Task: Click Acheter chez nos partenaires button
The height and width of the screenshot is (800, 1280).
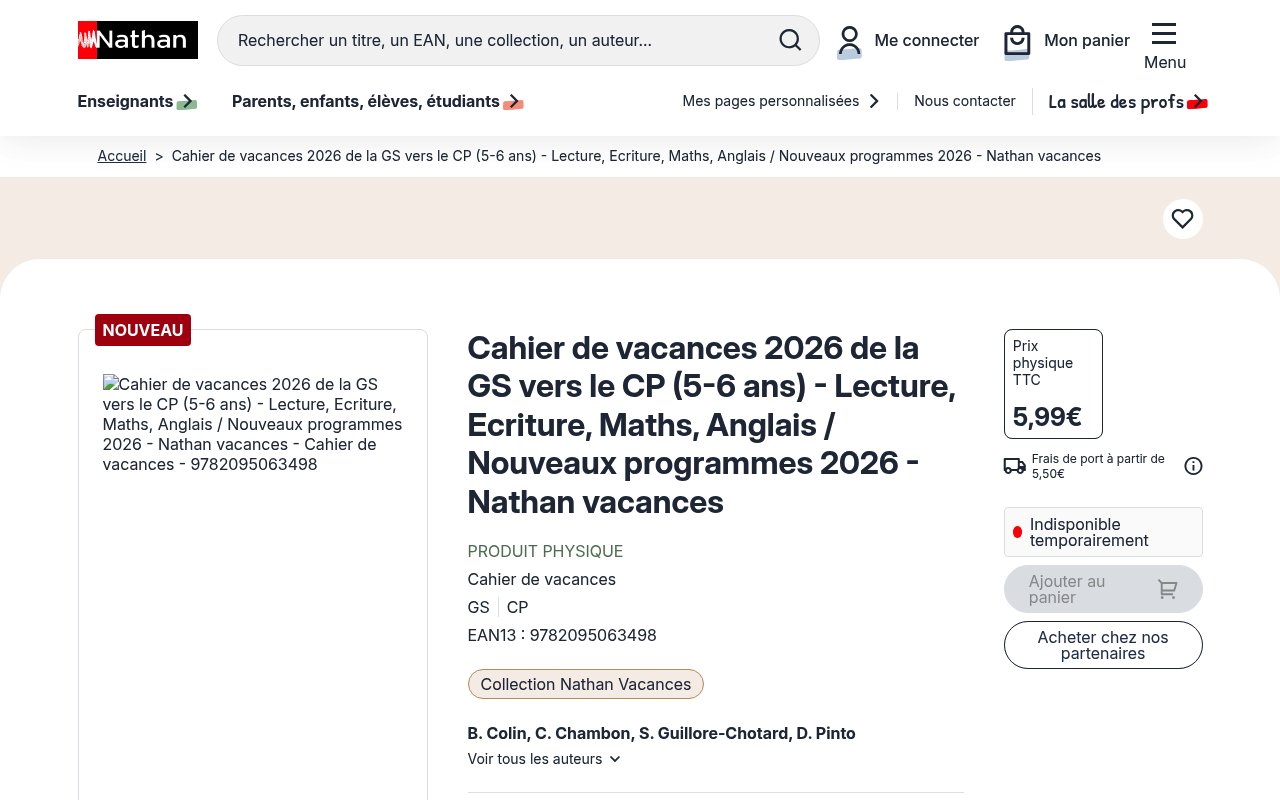Action: click(1103, 645)
